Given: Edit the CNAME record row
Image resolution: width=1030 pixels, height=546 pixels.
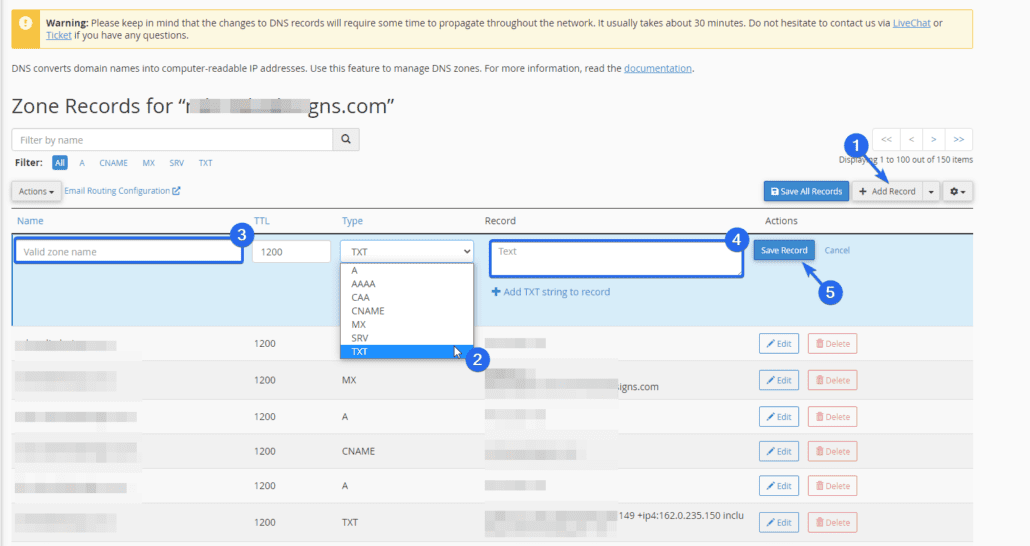Looking at the screenshot, I should [x=779, y=451].
